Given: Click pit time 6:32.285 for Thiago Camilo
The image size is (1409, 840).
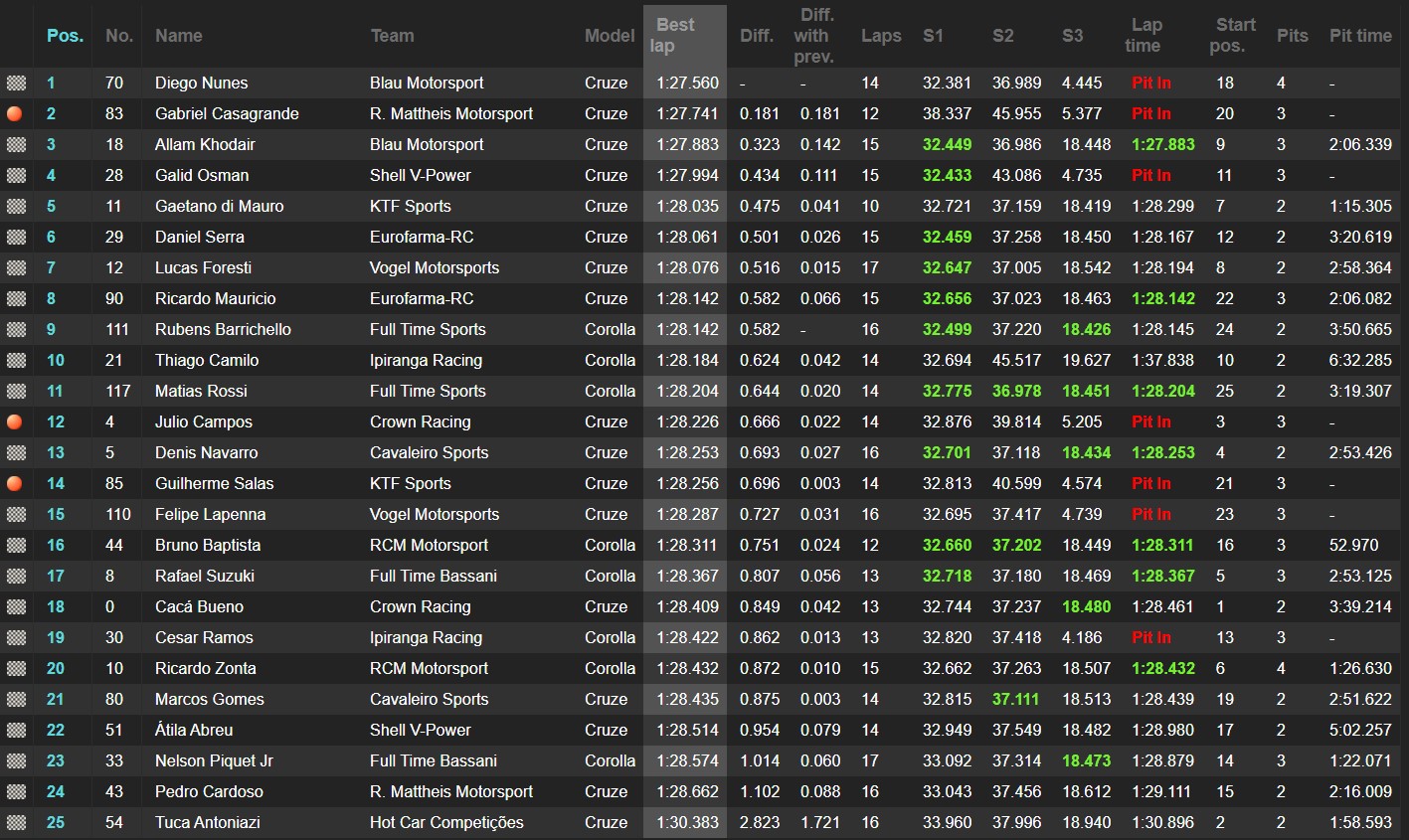Looking at the screenshot, I should [1360, 360].
